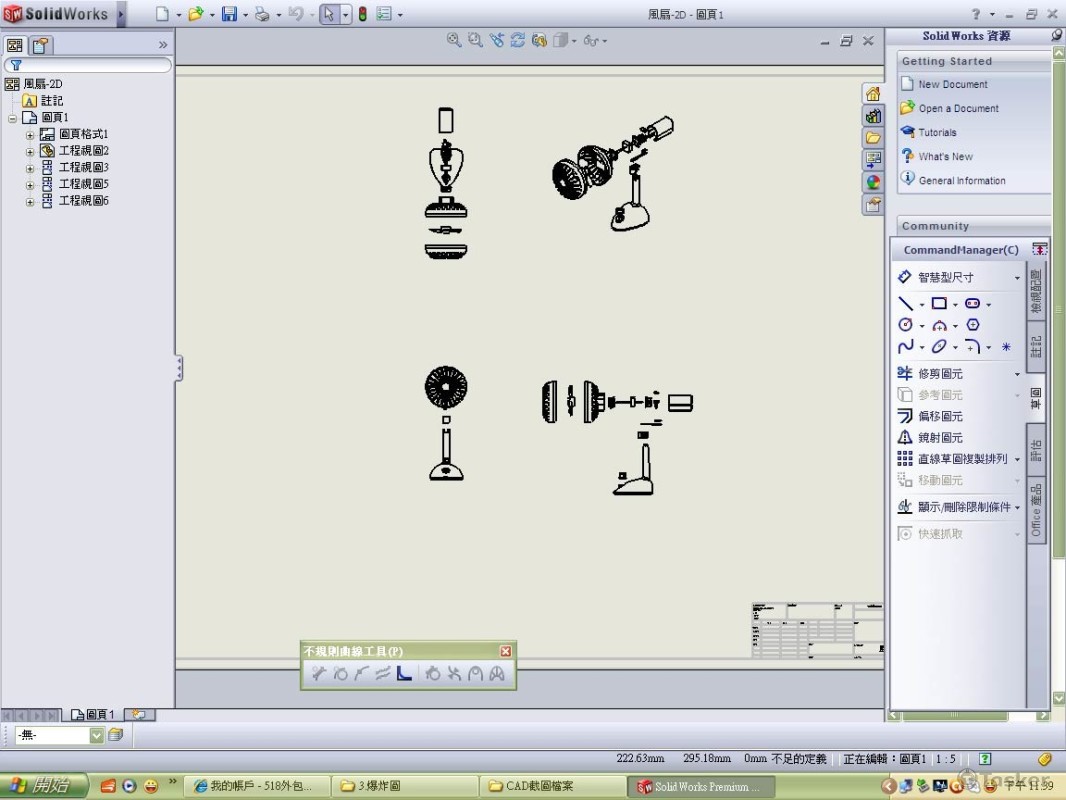Click the Rebuild traffic light icon
Screen dimensions: 1066x800
pyautogui.click(x=362, y=14)
